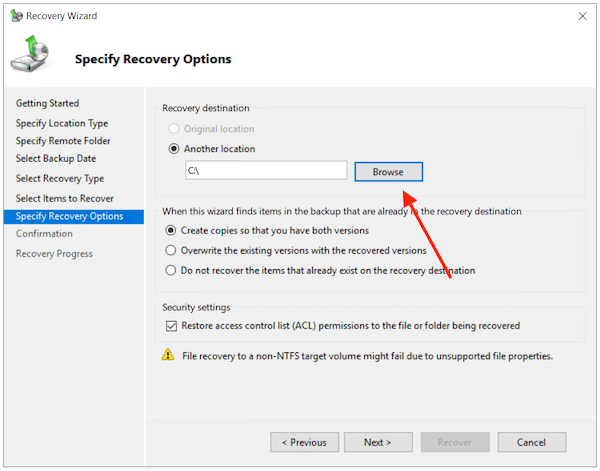600x471 pixels.
Task: Go back with the Previous button
Action: point(304,442)
